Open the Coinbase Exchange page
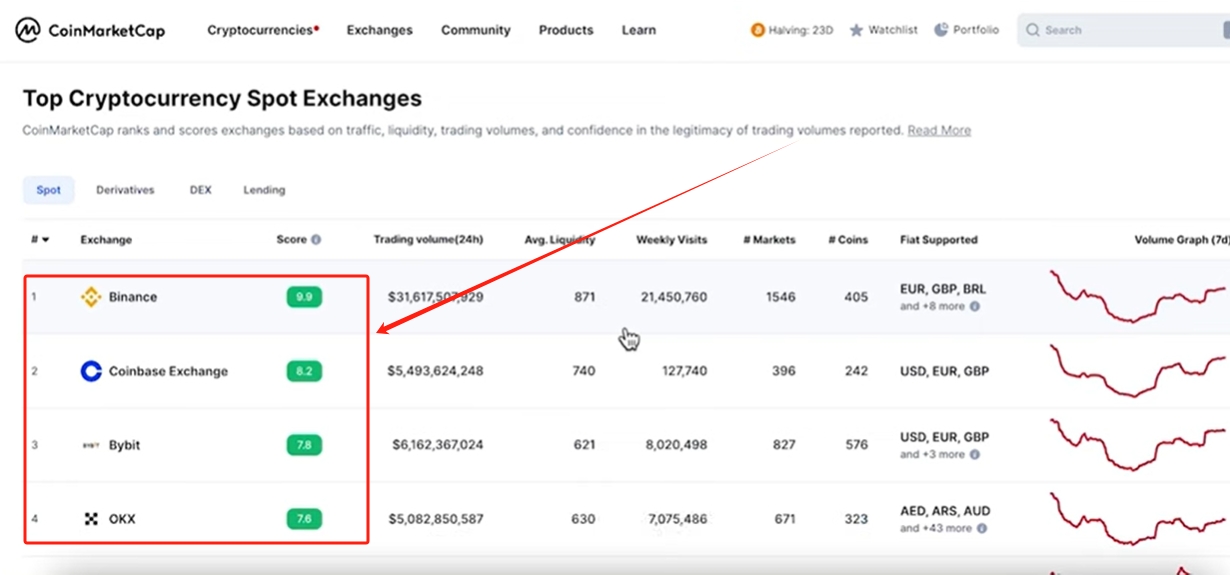 pyautogui.click(x=168, y=371)
